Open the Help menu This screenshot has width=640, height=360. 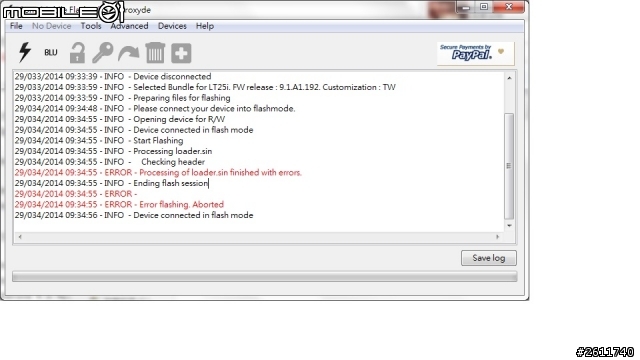(x=204, y=26)
